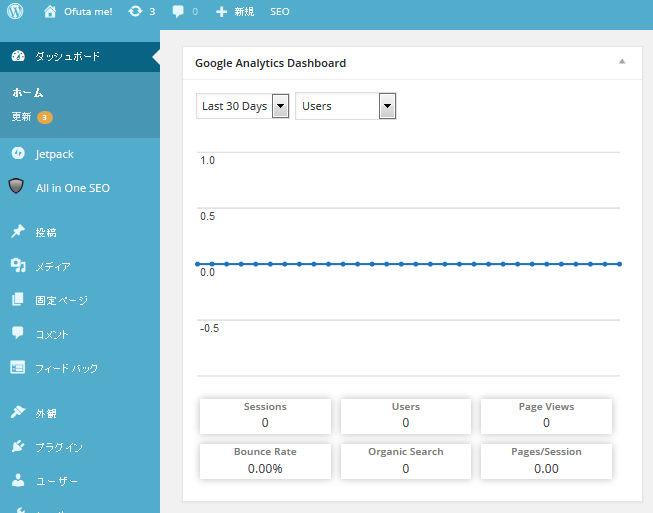The width and height of the screenshot is (653, 513).
Task: Click the plus icon for 新規
Action: click(222, 12)
